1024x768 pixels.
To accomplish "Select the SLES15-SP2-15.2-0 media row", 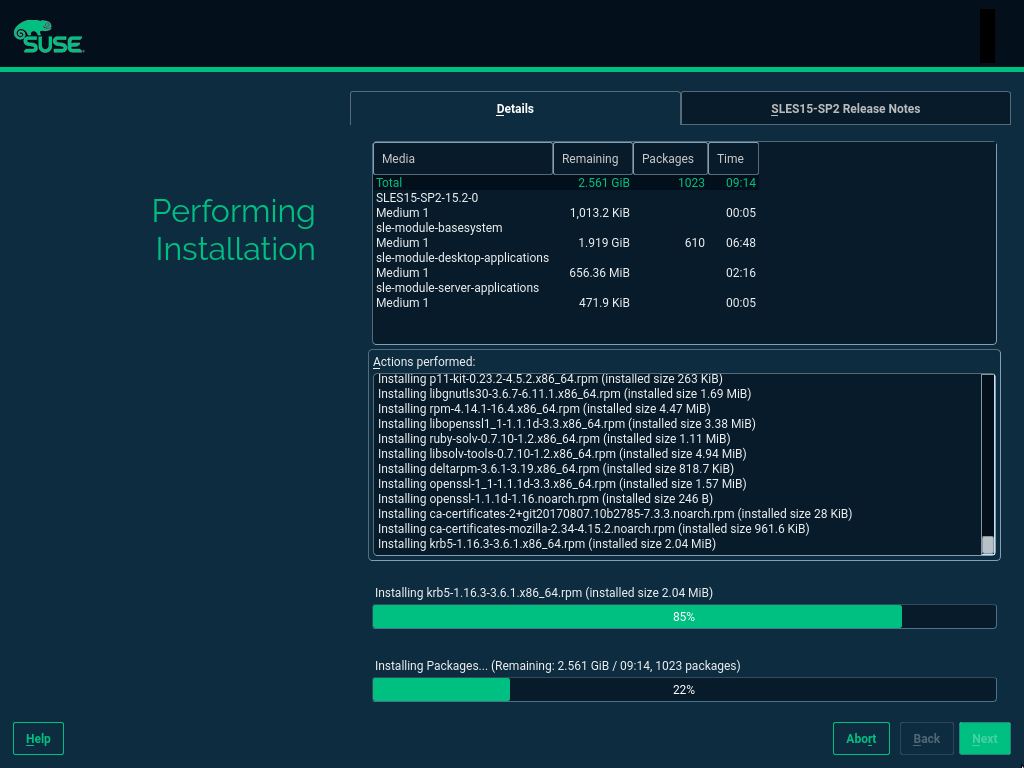I will (427, 198).
